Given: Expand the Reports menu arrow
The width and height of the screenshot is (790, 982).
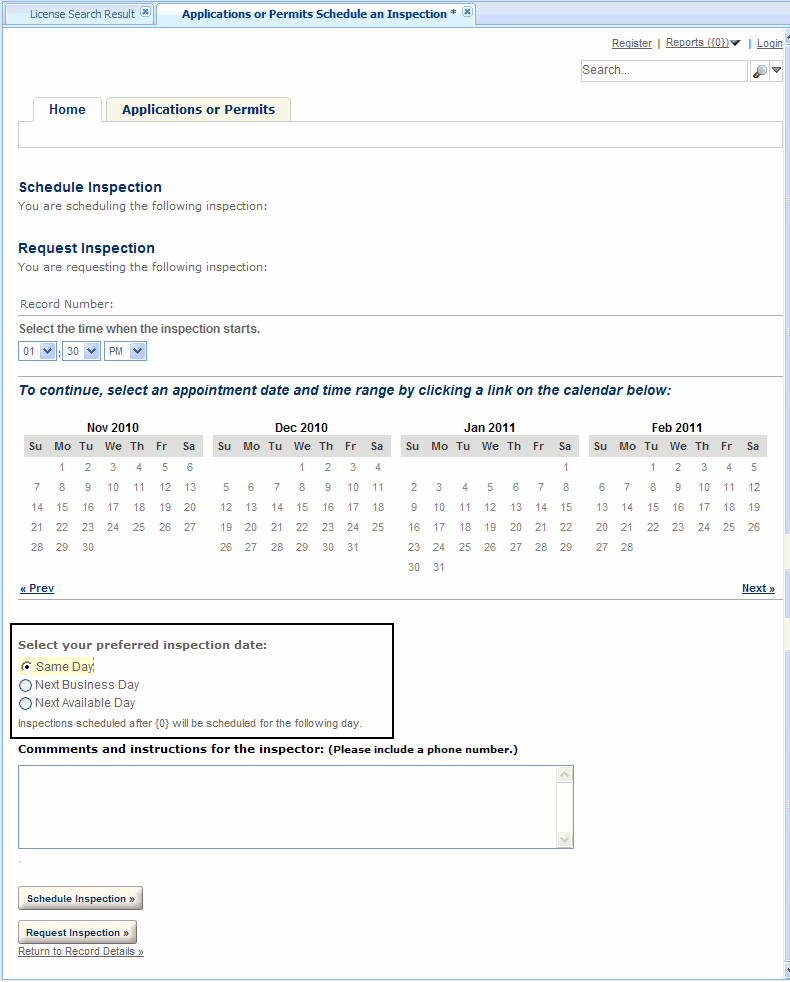Looking at the screenshot, I should coord(735,44).
